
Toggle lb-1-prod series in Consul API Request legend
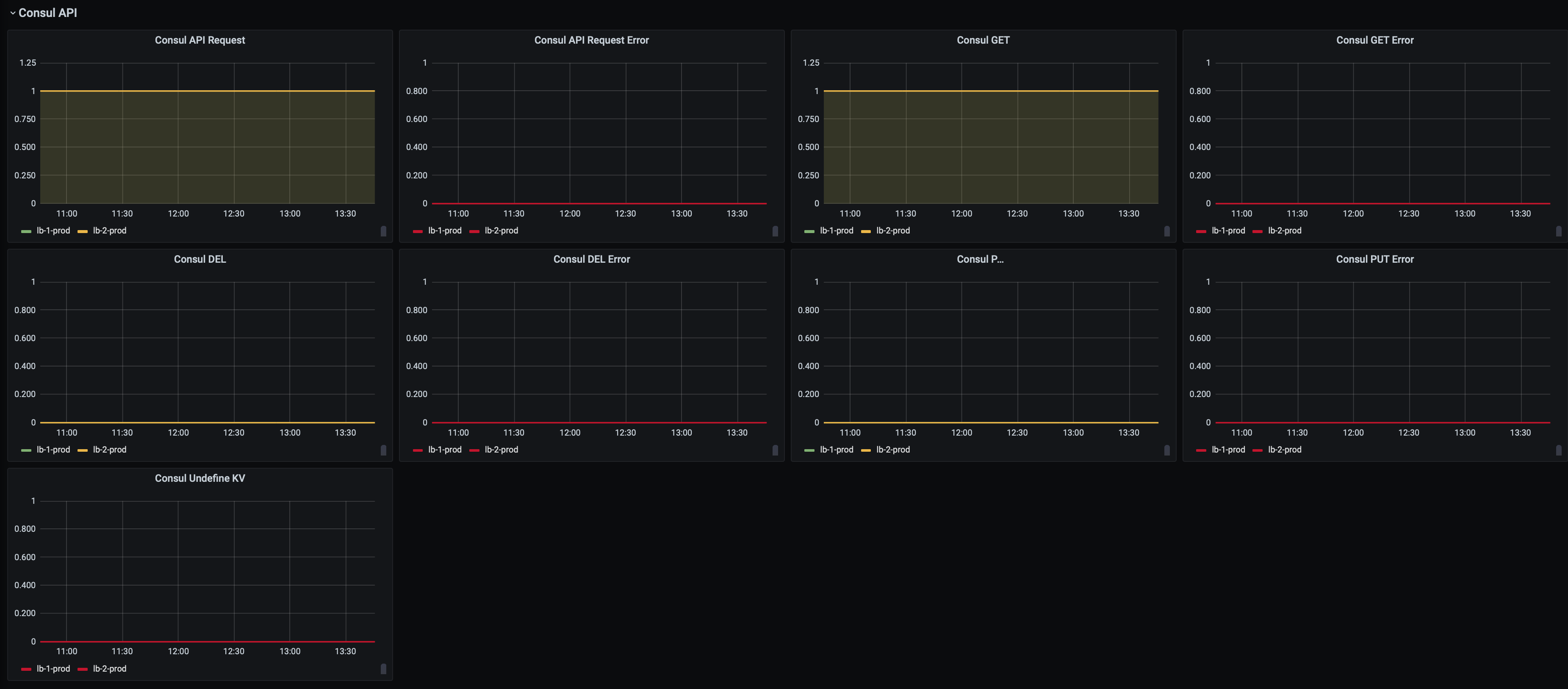(53, 230)
